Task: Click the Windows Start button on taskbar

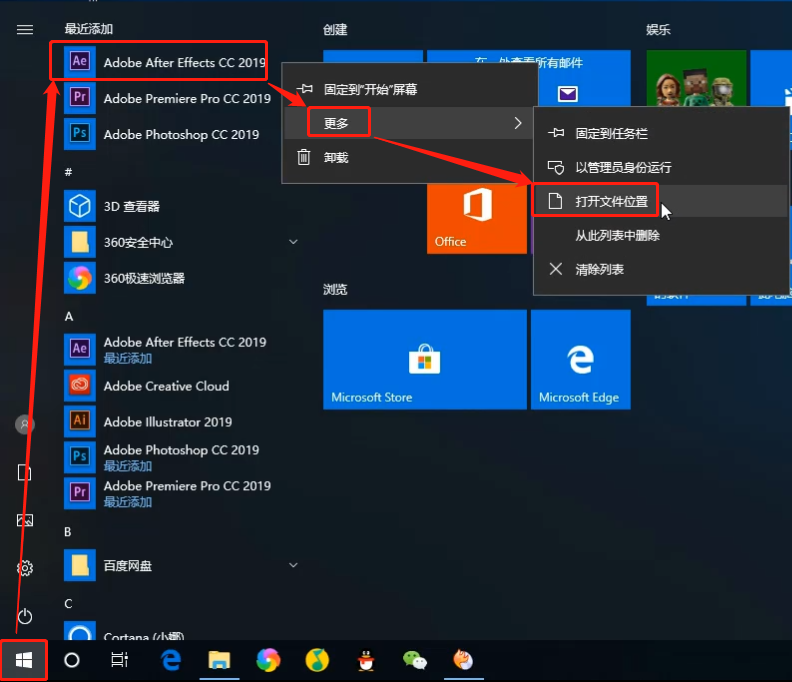Action: click(24, 660)
